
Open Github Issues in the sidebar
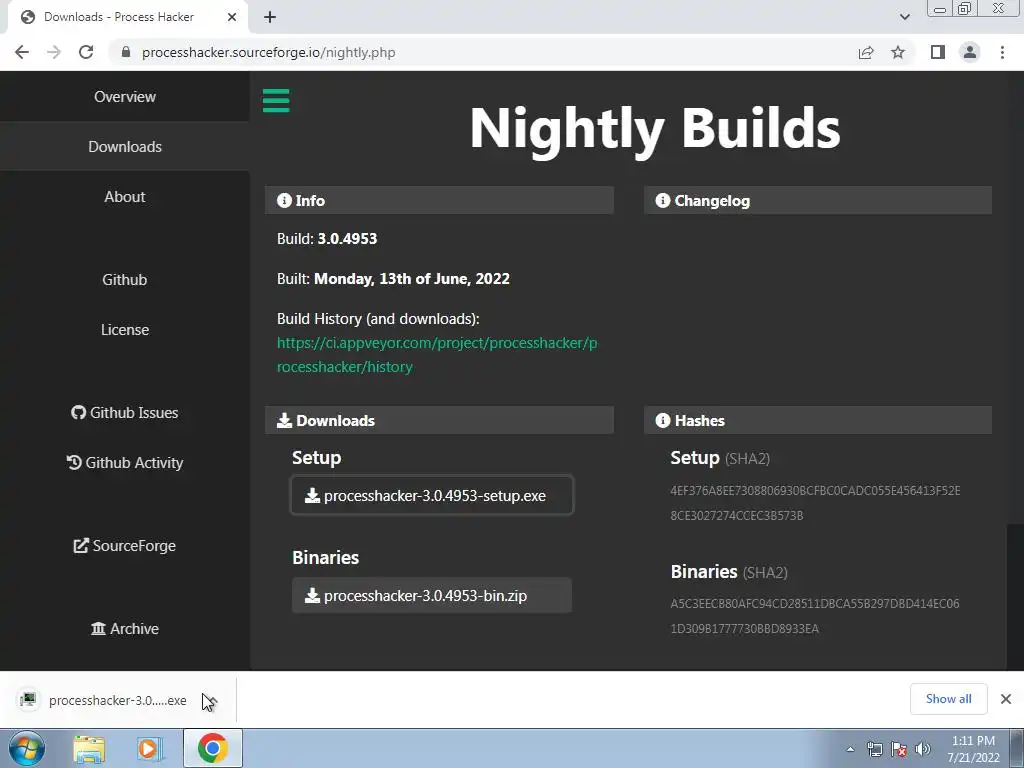pos(125,413)
